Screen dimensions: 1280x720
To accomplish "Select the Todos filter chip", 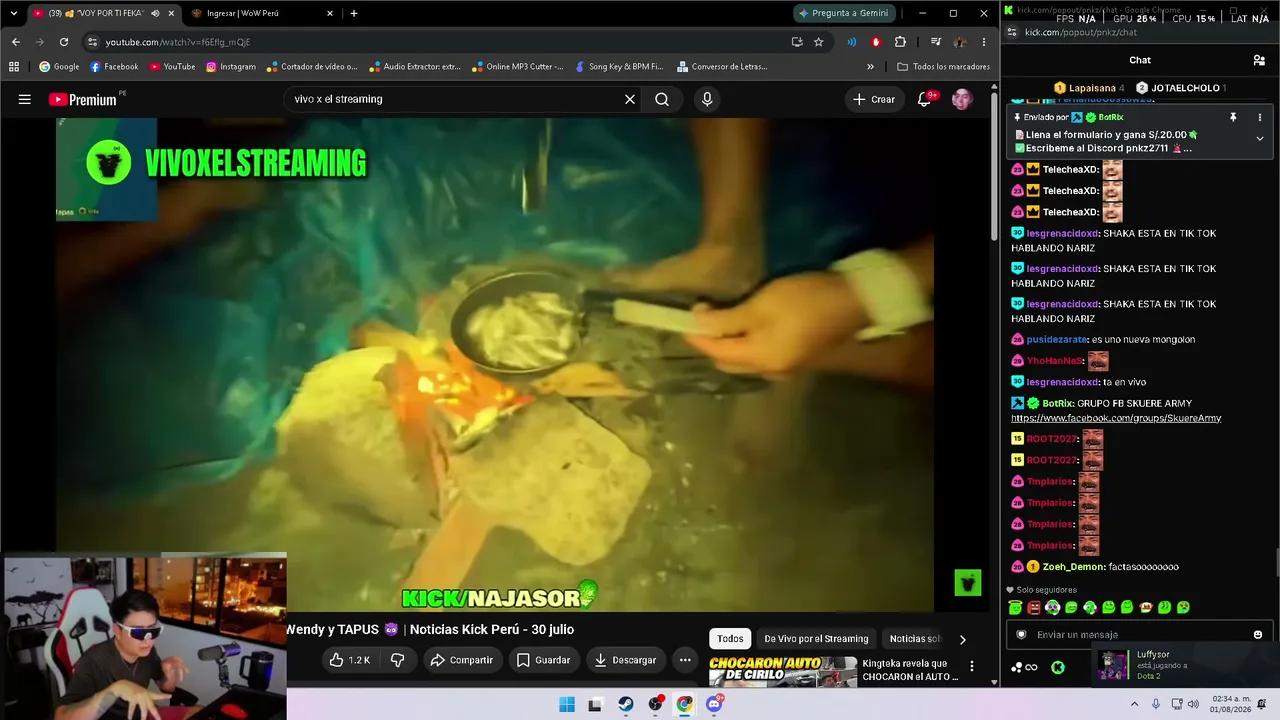I will (730, 639).
